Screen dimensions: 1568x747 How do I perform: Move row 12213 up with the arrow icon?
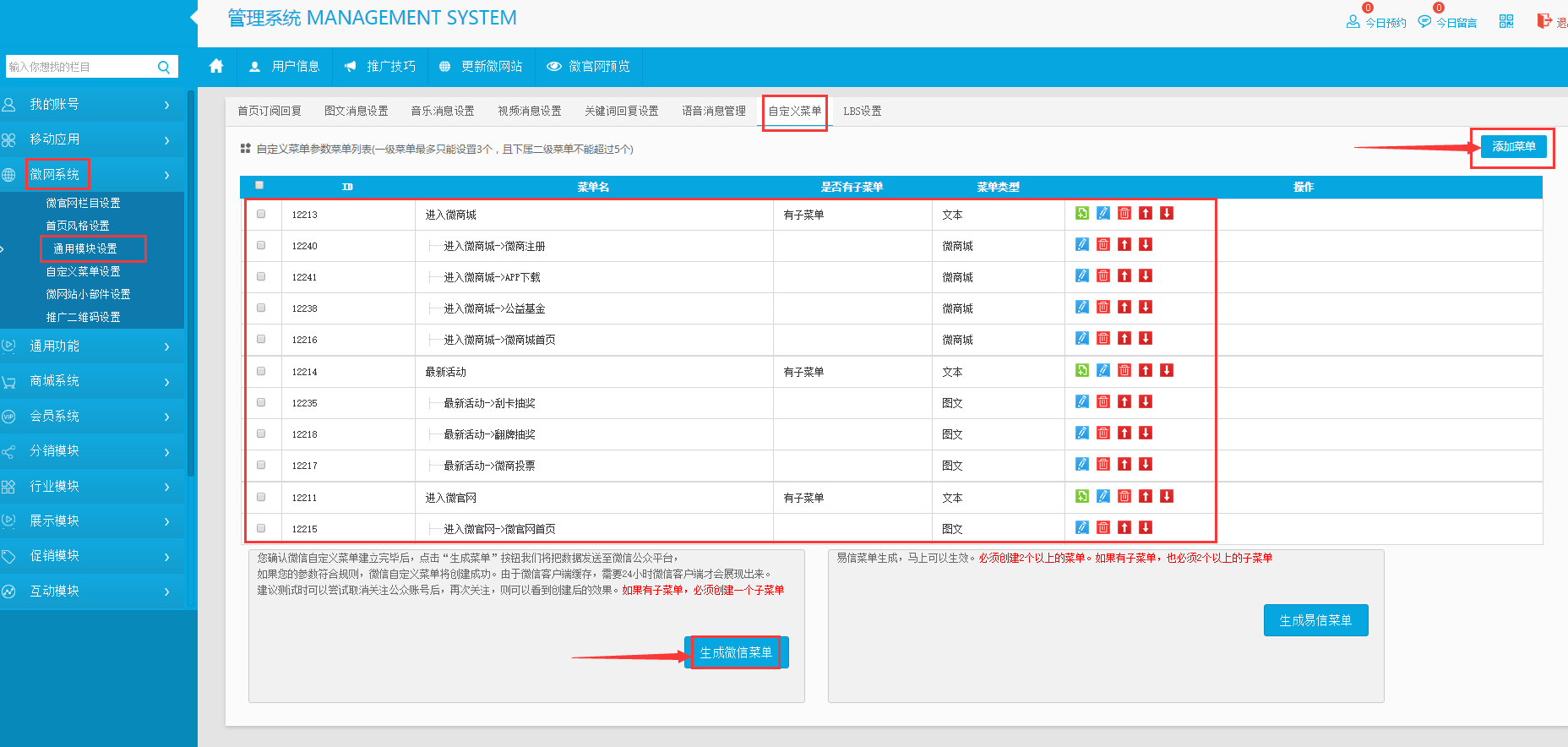coord(1146,213)
